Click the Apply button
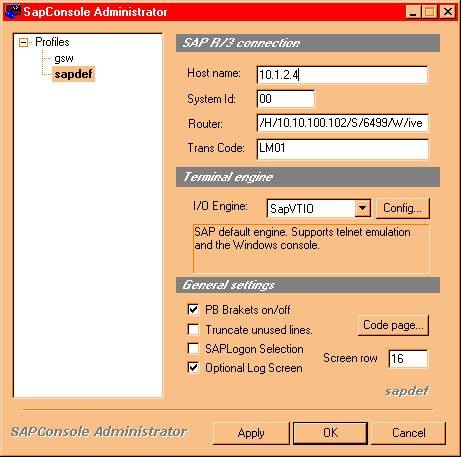Viewport: 461px width, 457px height. [251, 433]
